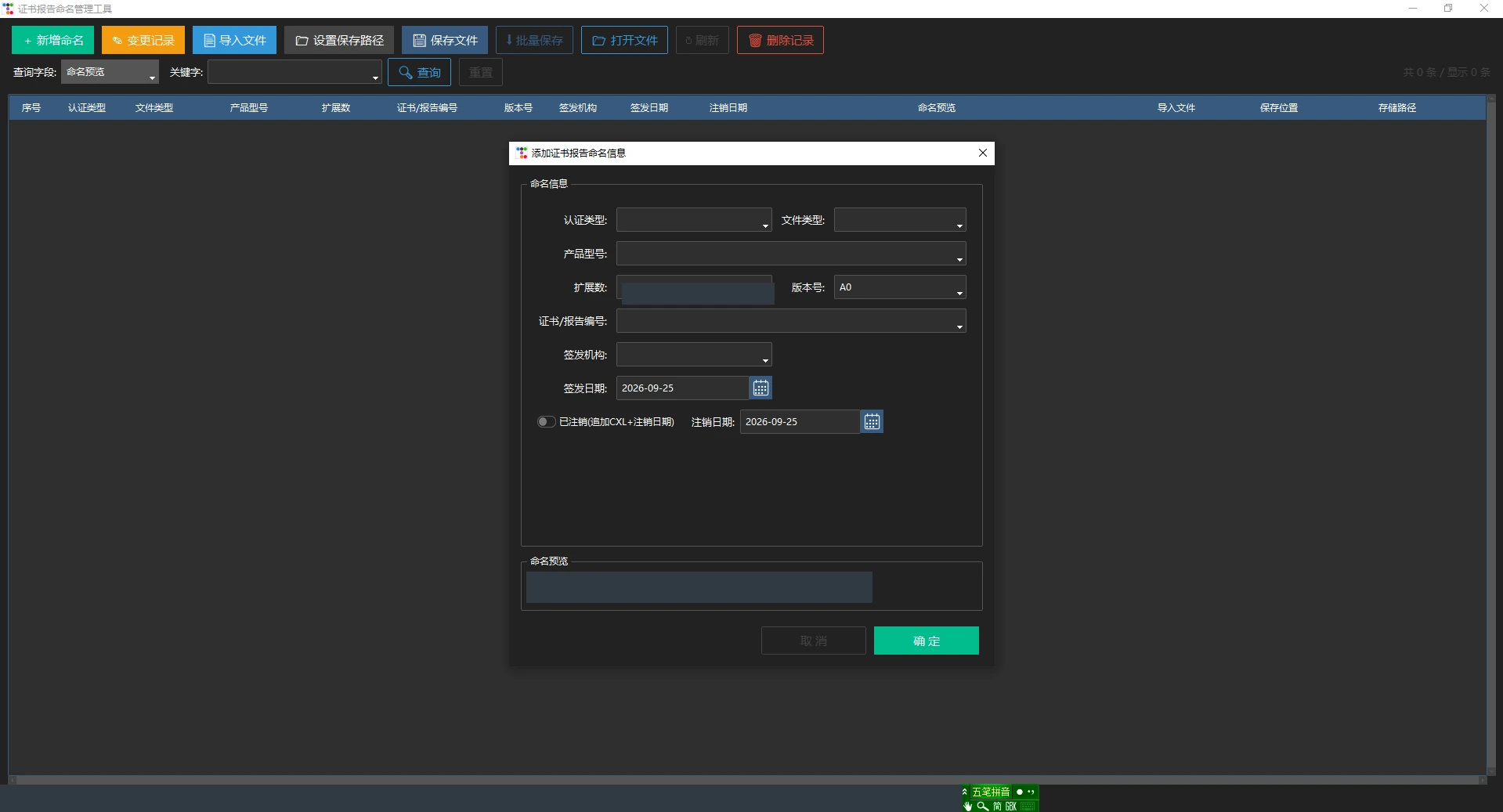This screenshot has width=1503, height=812.
Task: Click the 保存文件 save file button
Action: 445,40
